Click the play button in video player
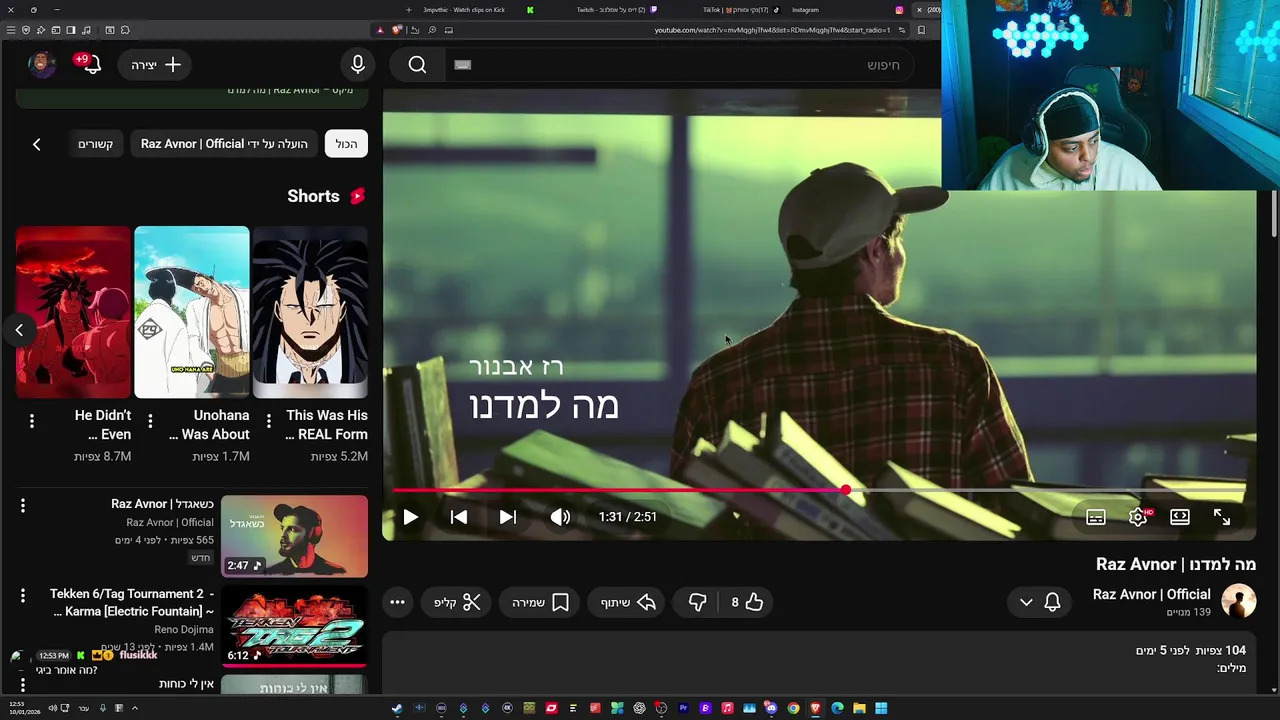Screen dimensions: 1280x720 click(410, 517)
